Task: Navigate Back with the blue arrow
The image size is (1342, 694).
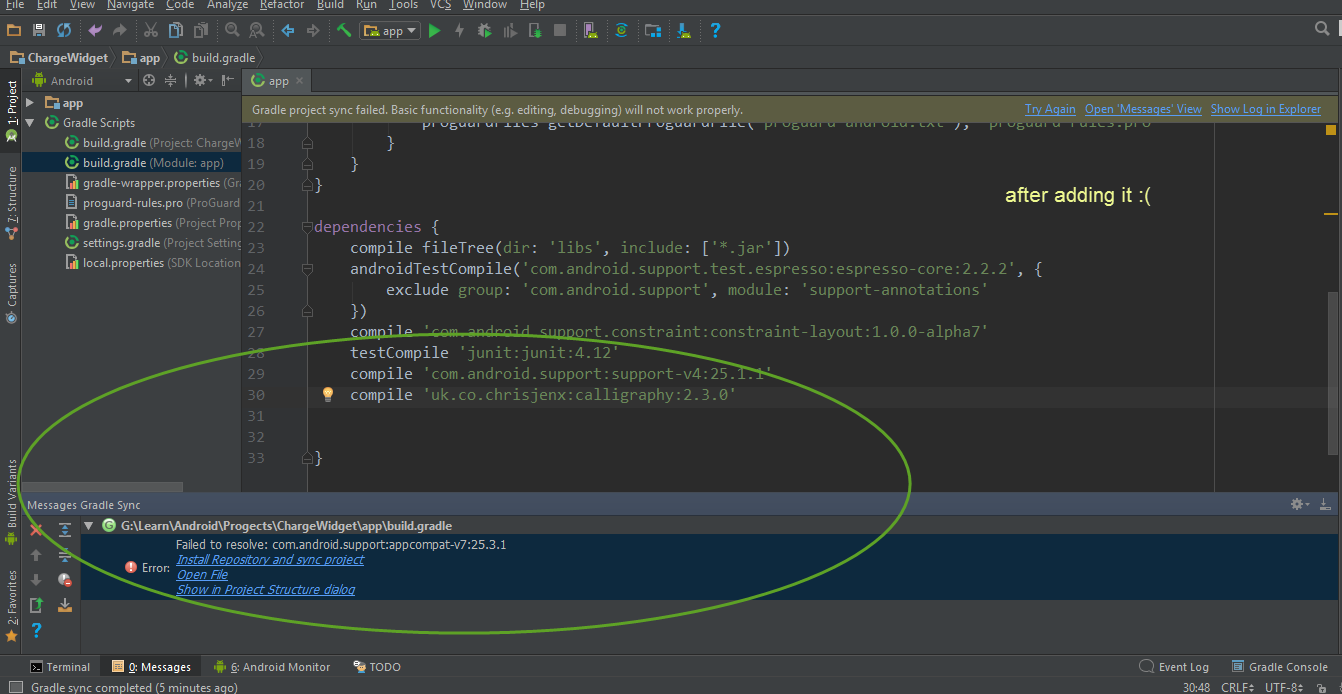Action: coord(288,31)
